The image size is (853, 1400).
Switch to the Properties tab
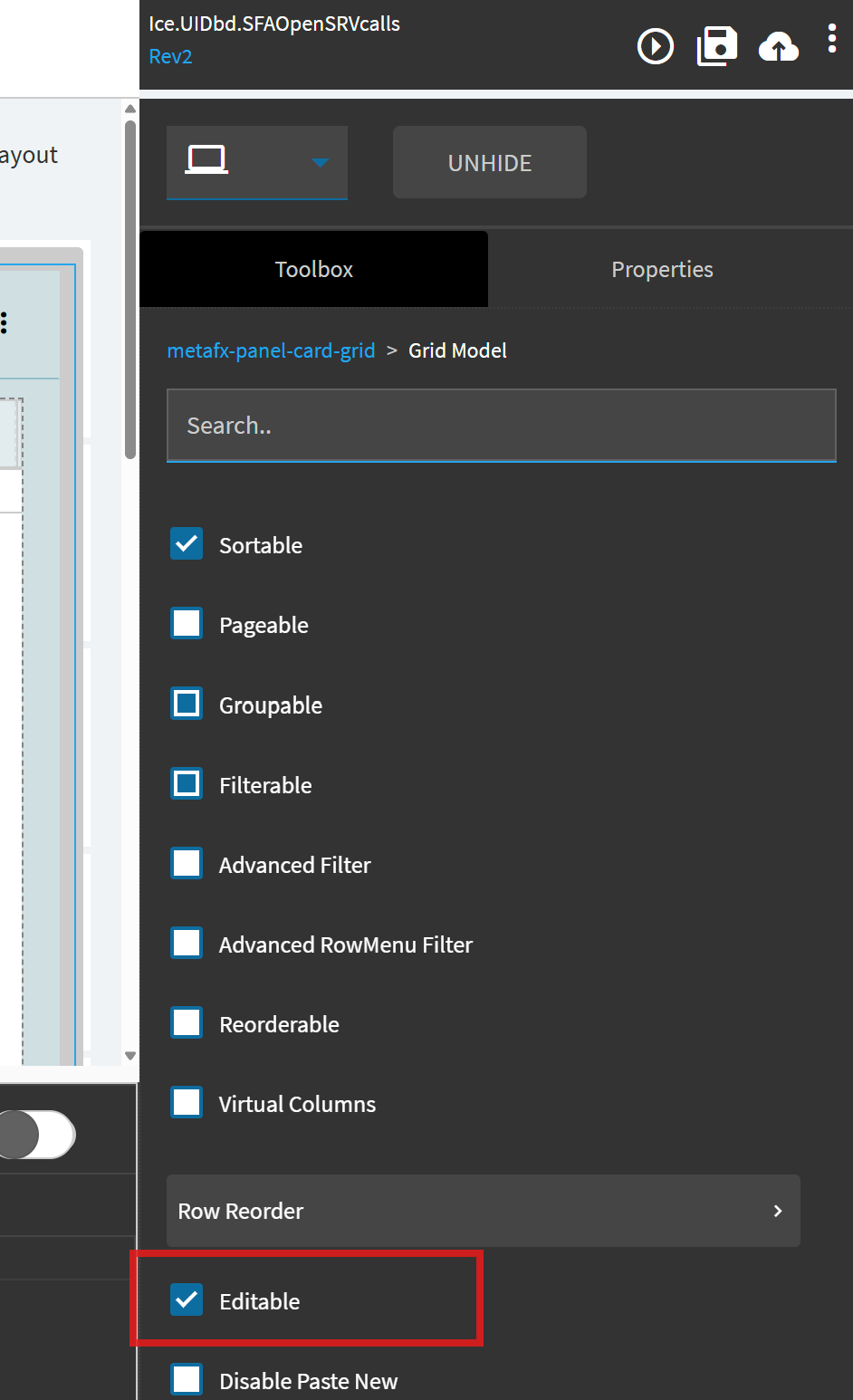pyautogui.click(x=662, y=270)
